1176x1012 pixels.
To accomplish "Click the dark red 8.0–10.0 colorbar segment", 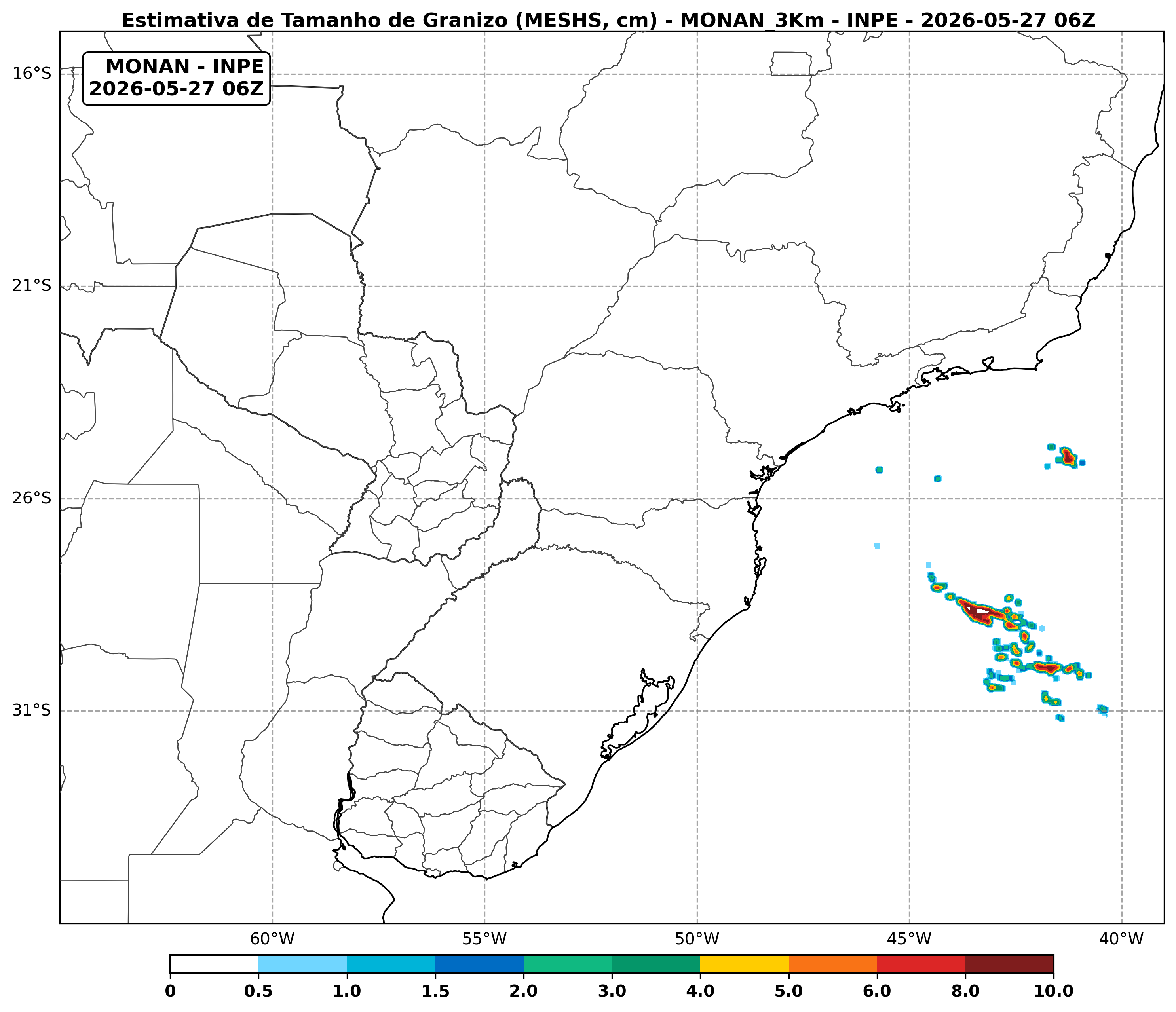I will pyautogui.click(x=1009, y=964).
